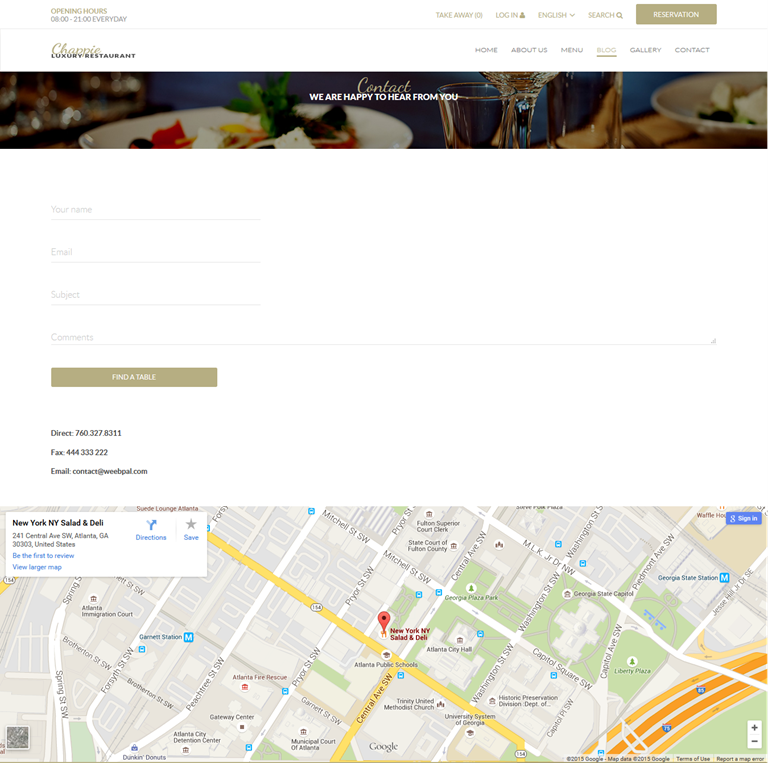Viewport: 768px width, 763px height.
Task: Focus the Your name field
Action: [156, 210]
